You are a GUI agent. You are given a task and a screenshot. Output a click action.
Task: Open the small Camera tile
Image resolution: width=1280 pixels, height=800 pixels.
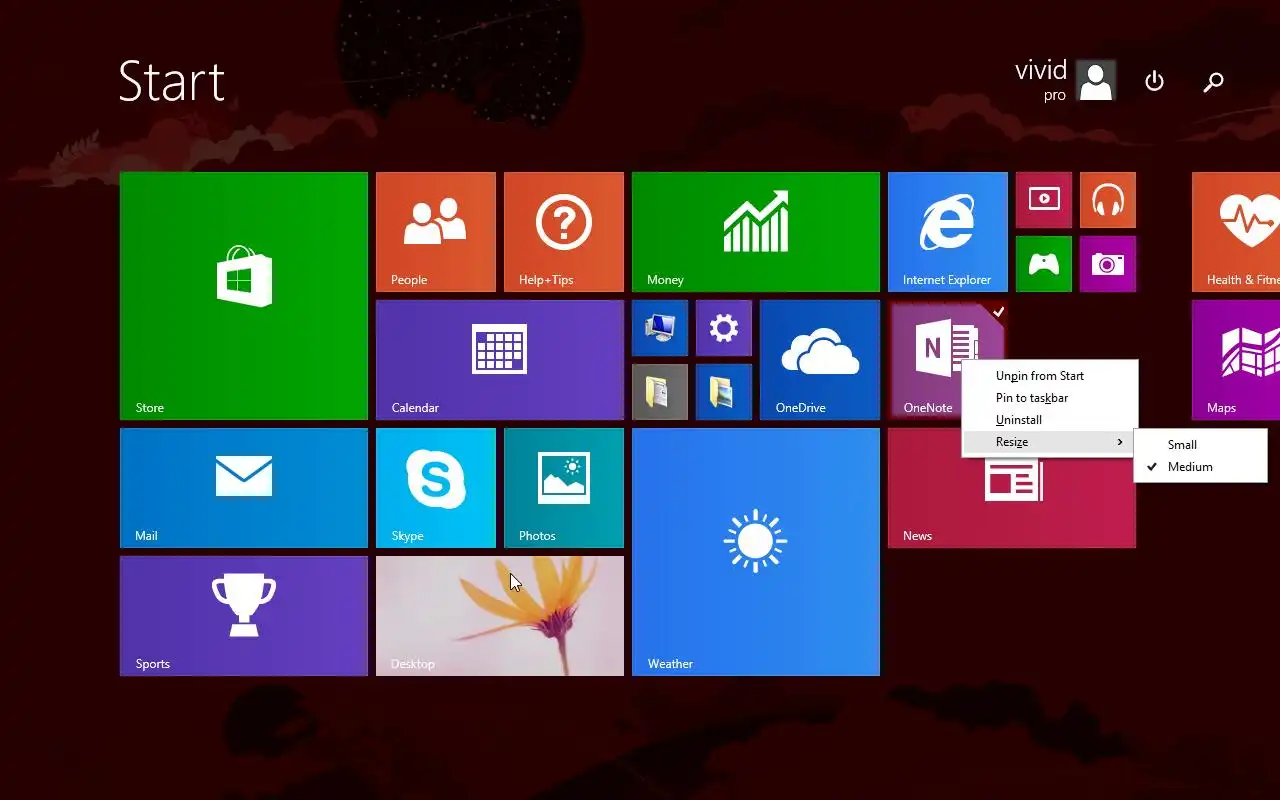(x=1108, y=264)
